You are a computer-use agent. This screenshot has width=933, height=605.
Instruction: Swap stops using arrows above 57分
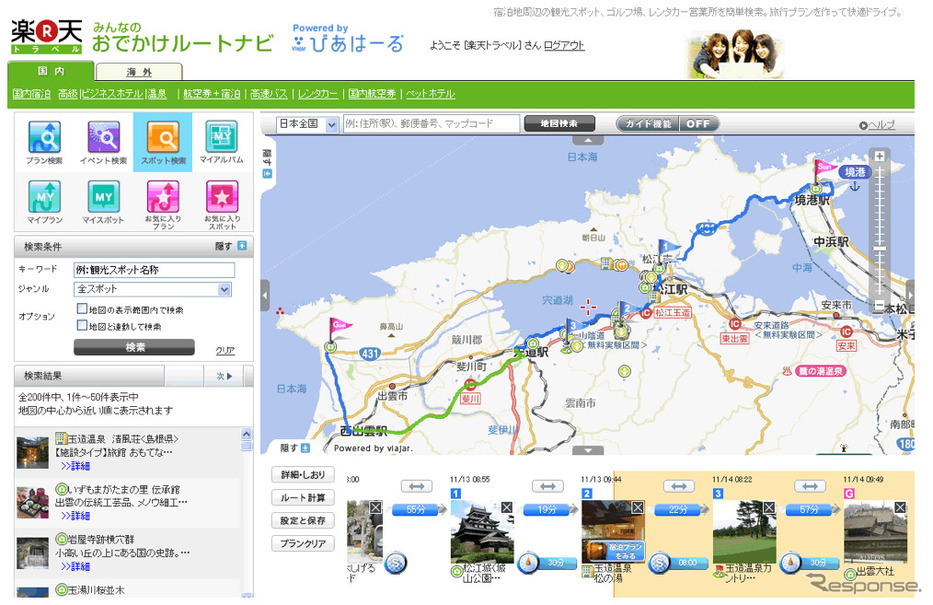click(x=810, y=487)
